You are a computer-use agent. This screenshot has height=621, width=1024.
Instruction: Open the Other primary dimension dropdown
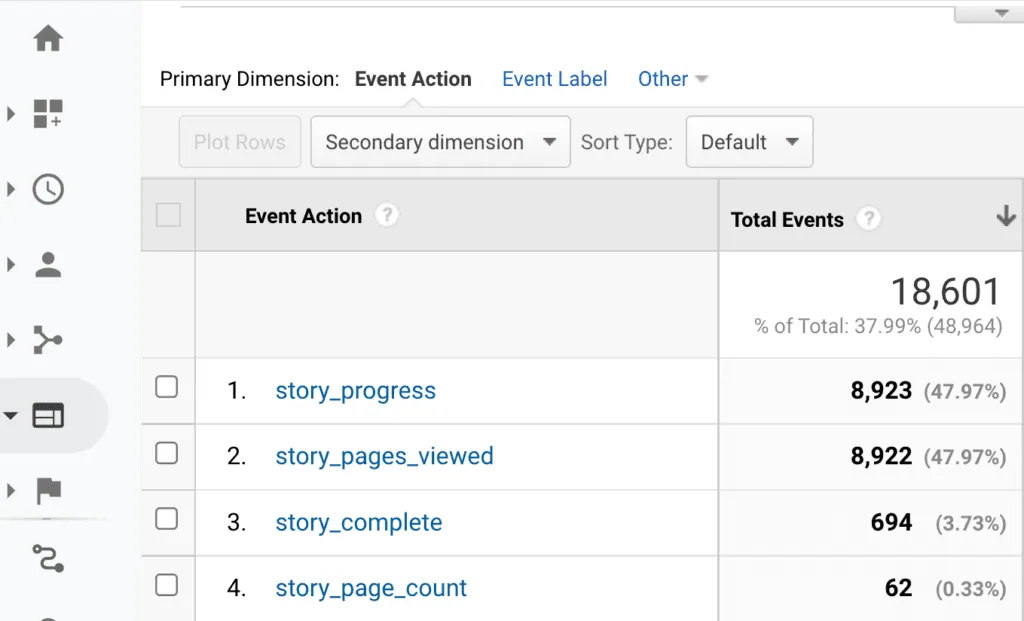pos(673,79)
